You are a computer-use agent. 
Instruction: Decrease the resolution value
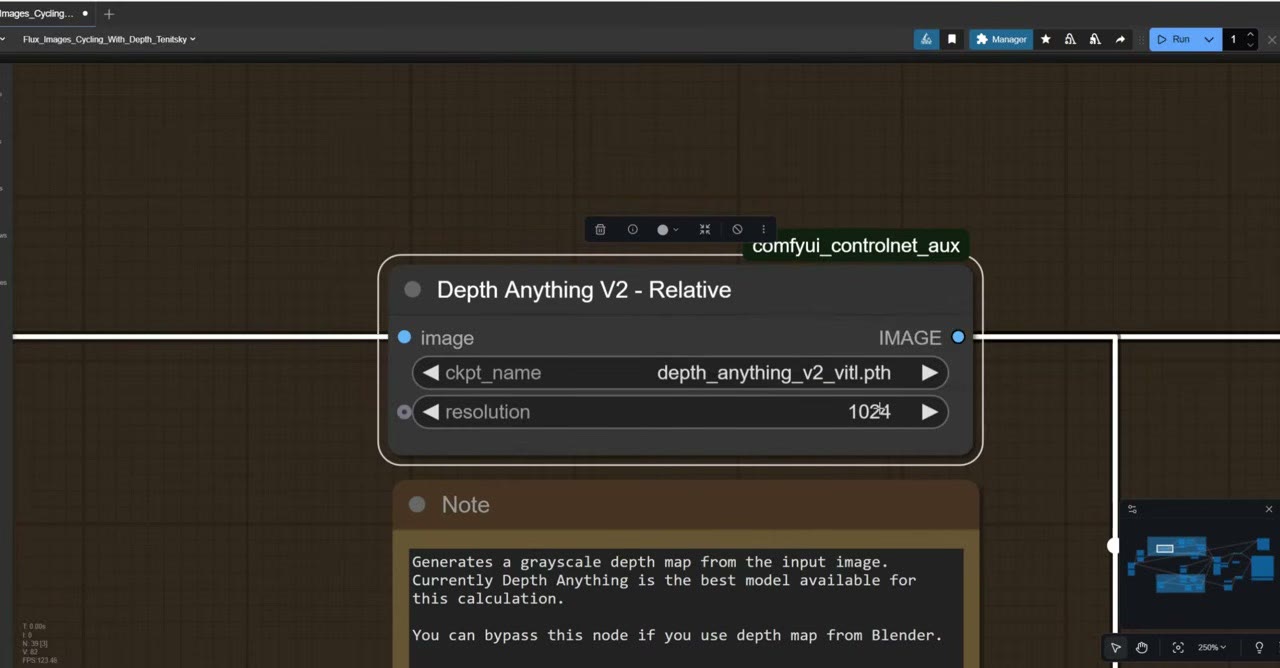click(431, 412)
